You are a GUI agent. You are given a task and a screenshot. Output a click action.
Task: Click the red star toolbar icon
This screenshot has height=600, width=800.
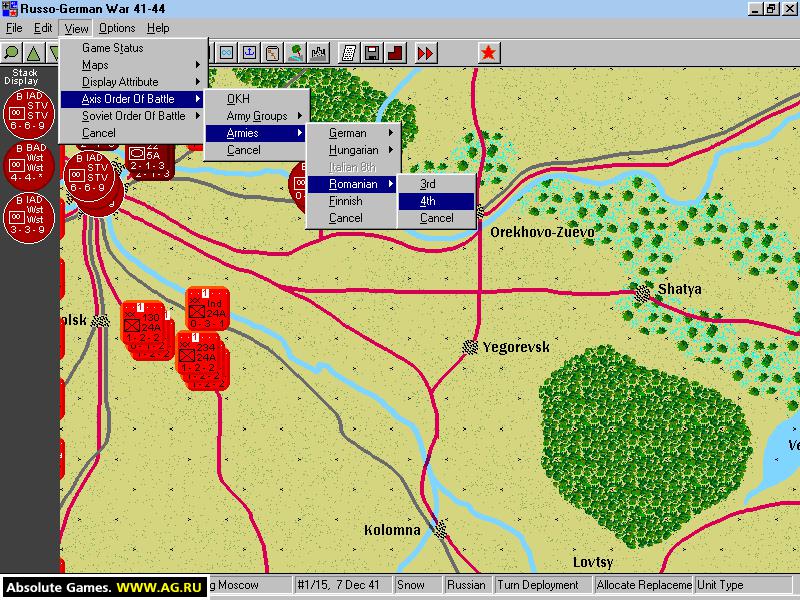pos(489,52)
